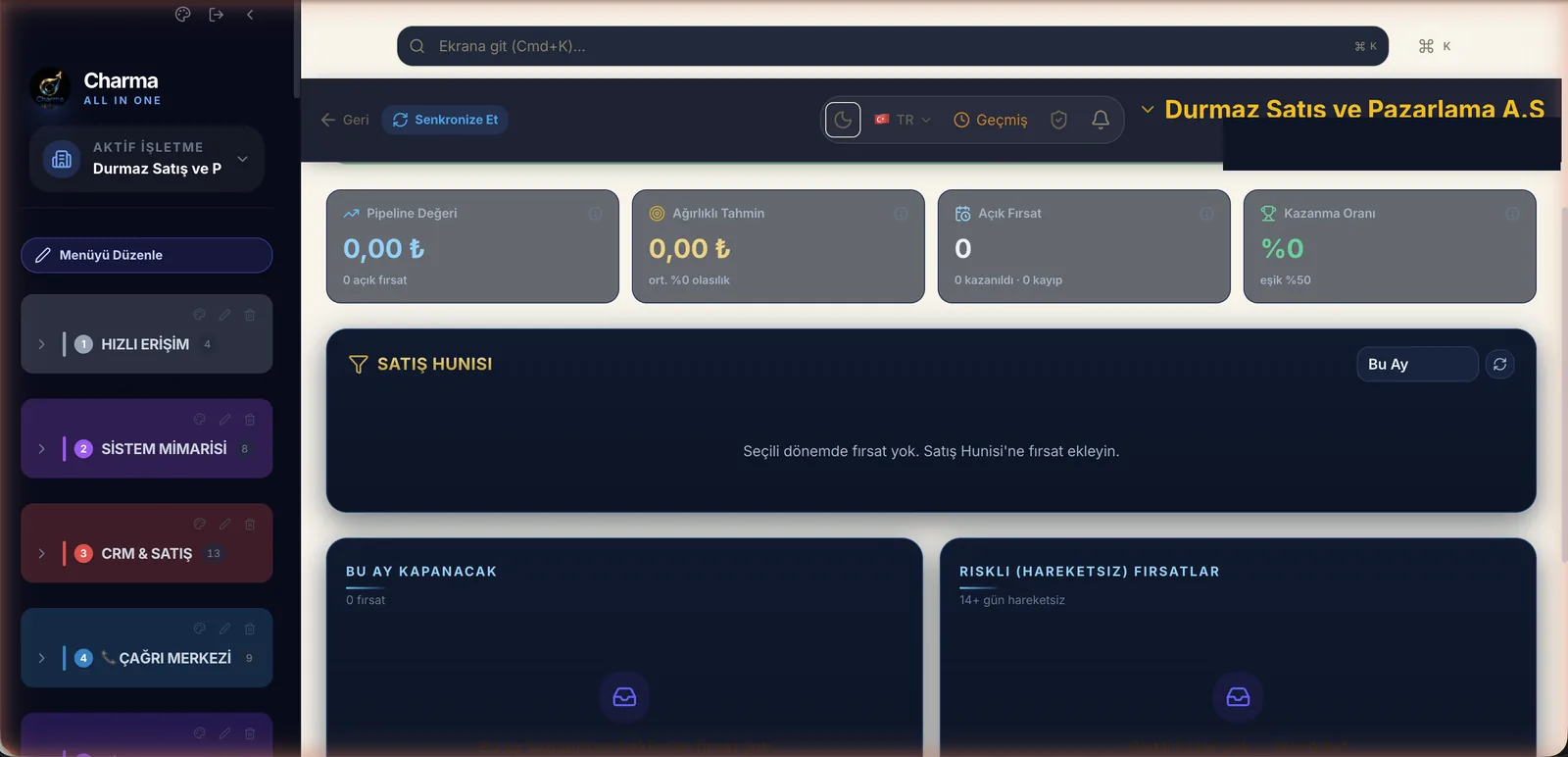The width and height of the screenshot is (1568, 757).
Task: Focus the Ekrana git search field
Action: pyautogui.click(x=892, y=46)
